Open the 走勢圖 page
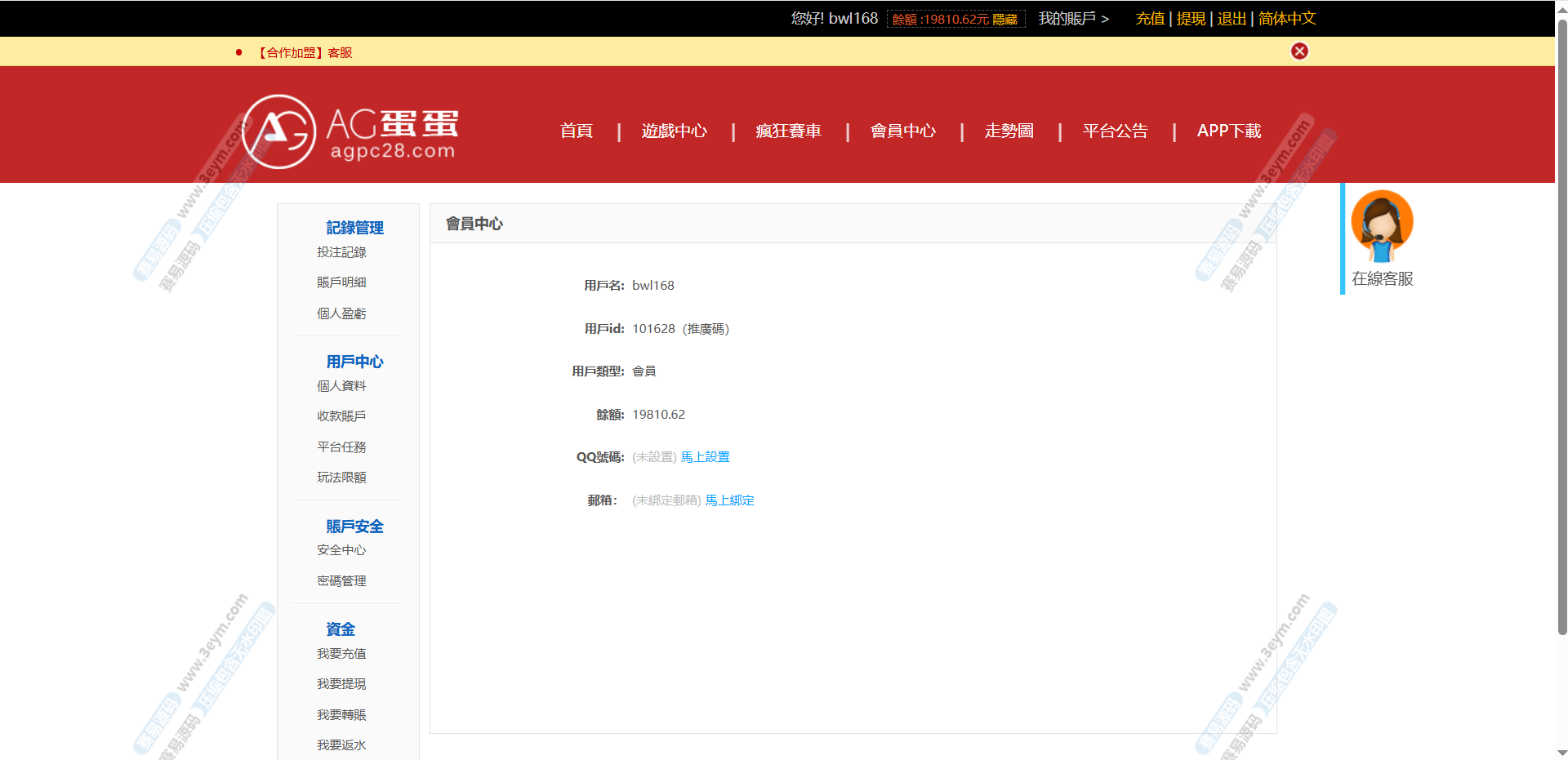The width and height of the screenshot is (1568, 760). pos(1009,131)
